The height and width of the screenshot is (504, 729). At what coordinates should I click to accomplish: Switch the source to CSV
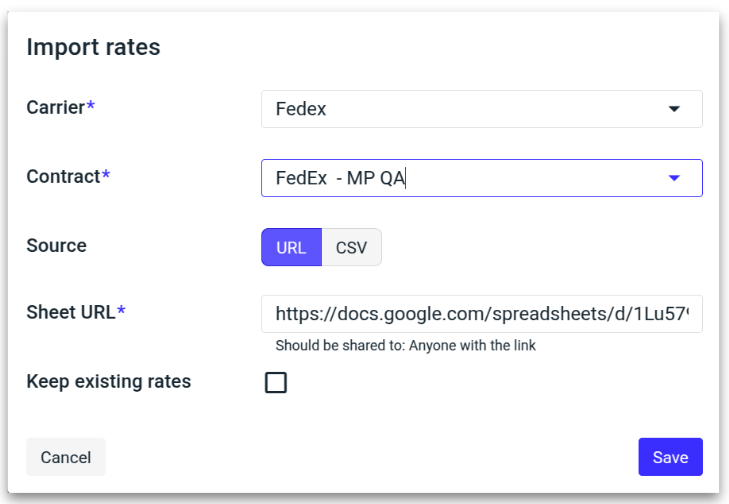click(352, 248)
